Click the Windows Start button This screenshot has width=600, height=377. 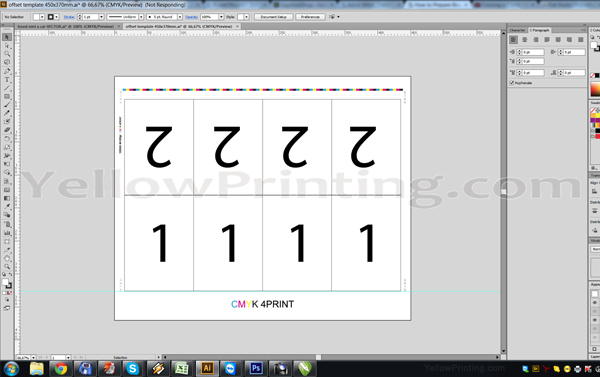pyautogui.click(x=11, y=369)
